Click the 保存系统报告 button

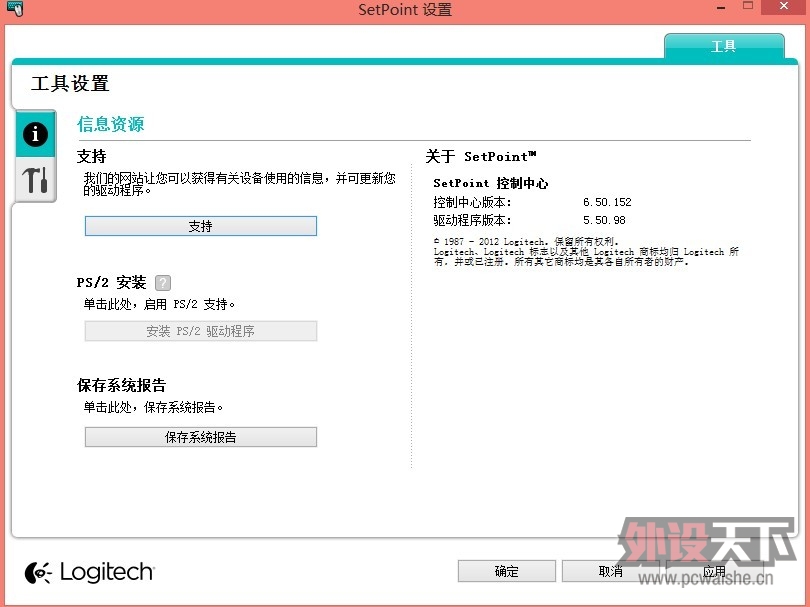(x=200, y=437)
